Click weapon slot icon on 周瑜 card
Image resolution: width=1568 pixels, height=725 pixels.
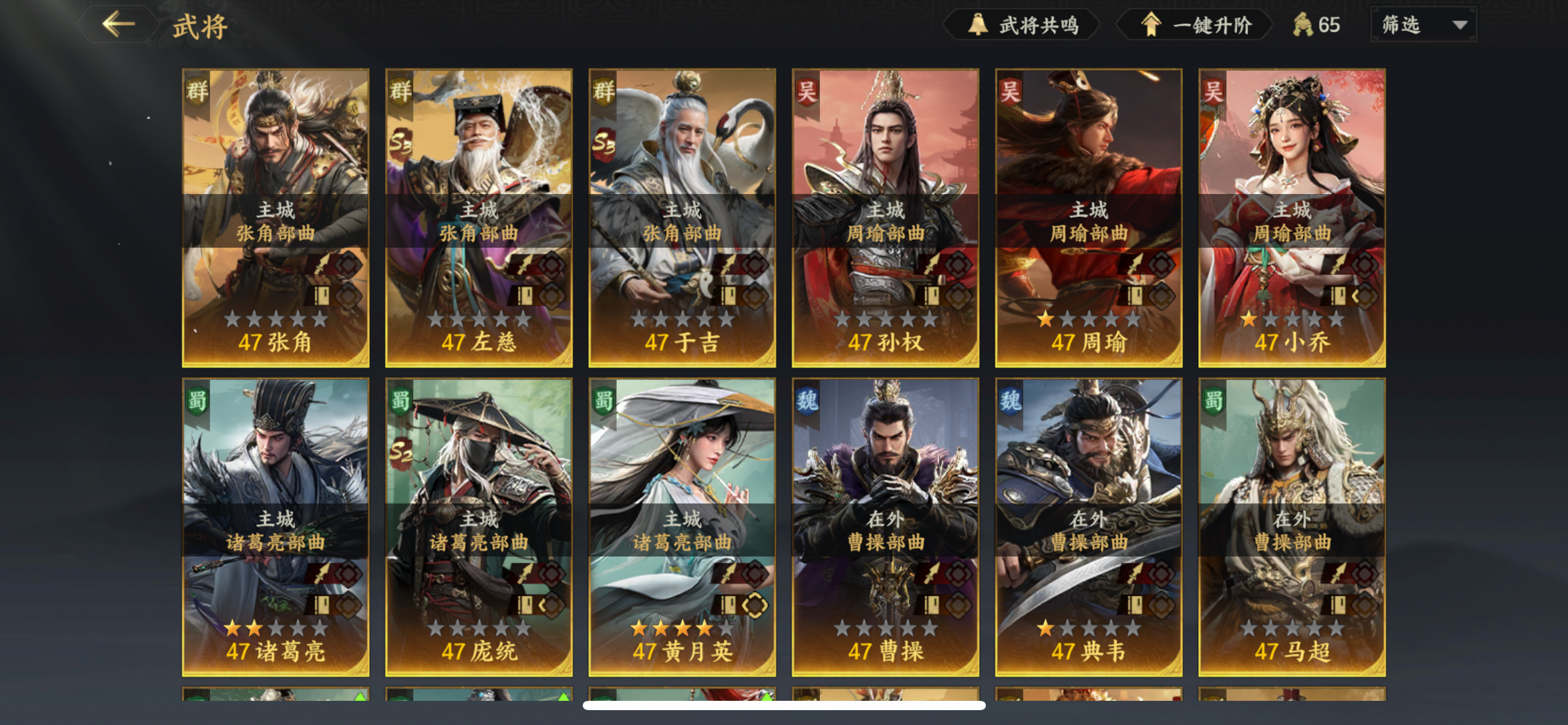[x=1134, y=265]
